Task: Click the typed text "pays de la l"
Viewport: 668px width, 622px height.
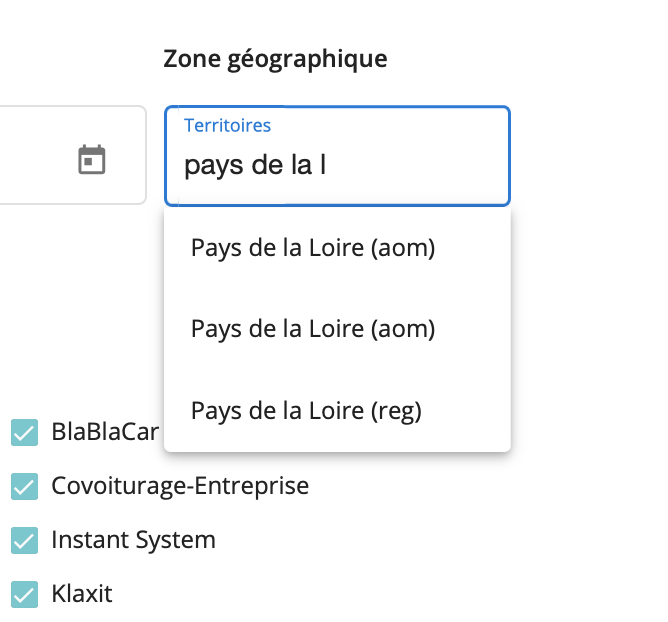Action: click(x=255, y=165)
